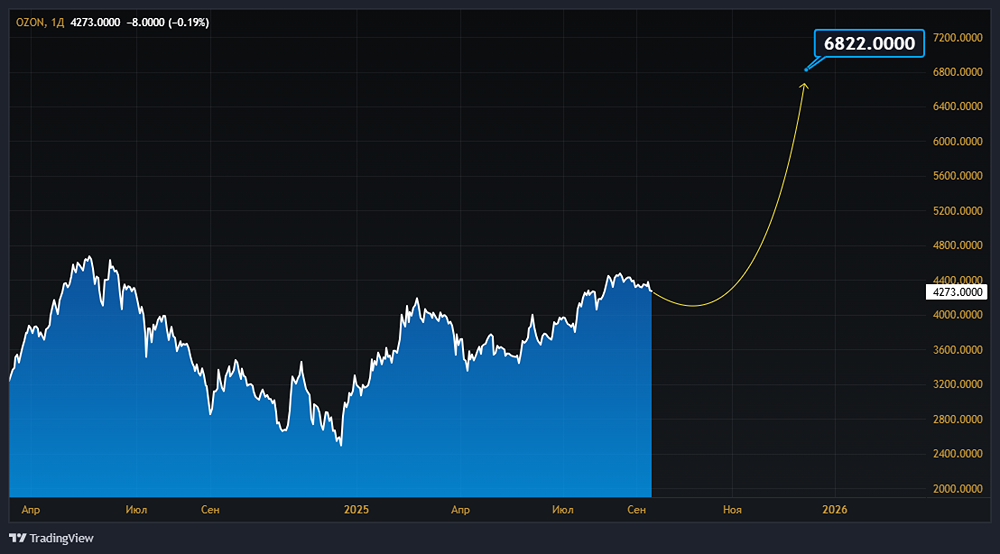
Task: Click the 2026 label on time axis
Action: pos(835,510)
